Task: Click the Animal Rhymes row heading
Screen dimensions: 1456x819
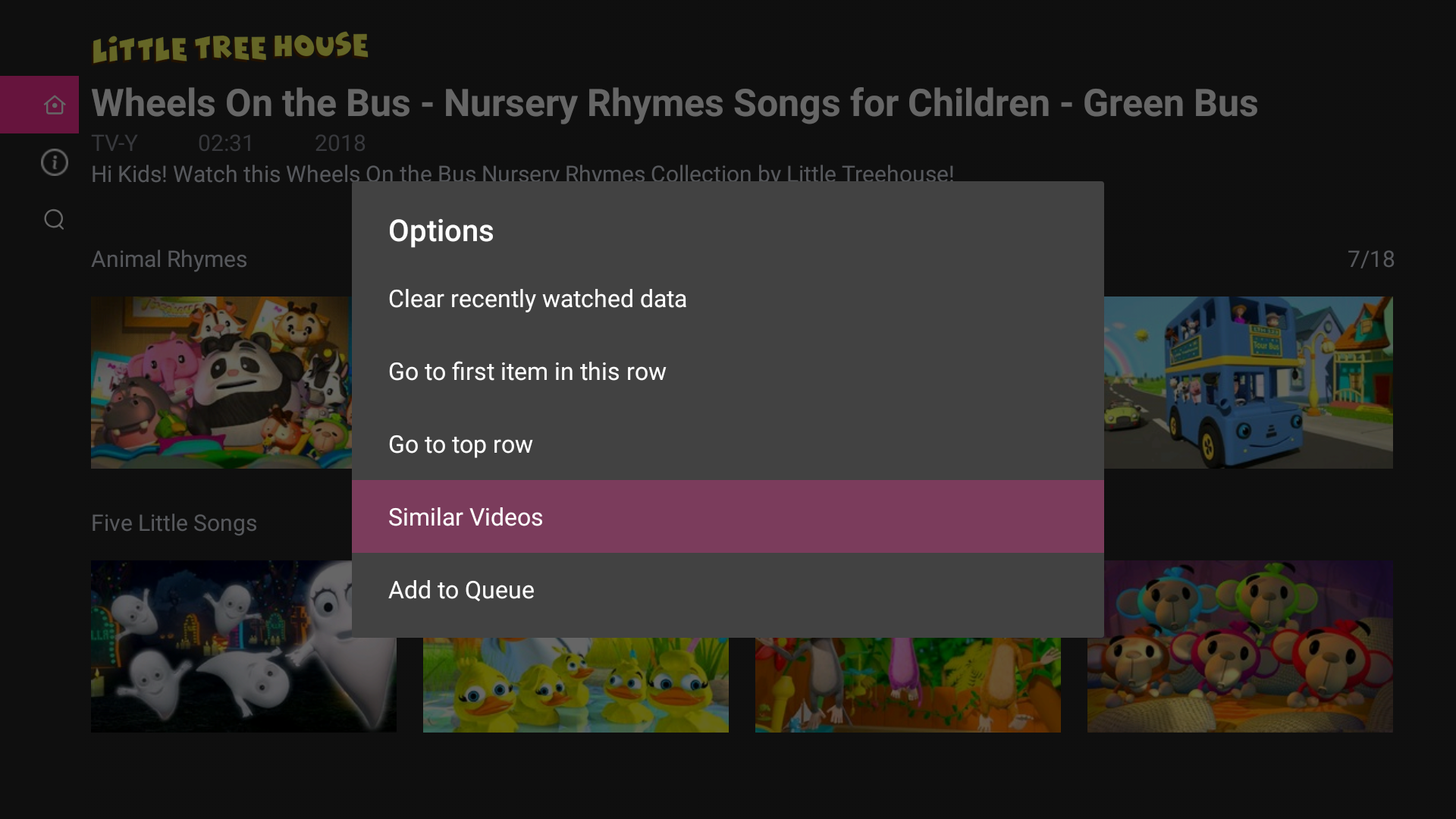Action: point(169,259)
